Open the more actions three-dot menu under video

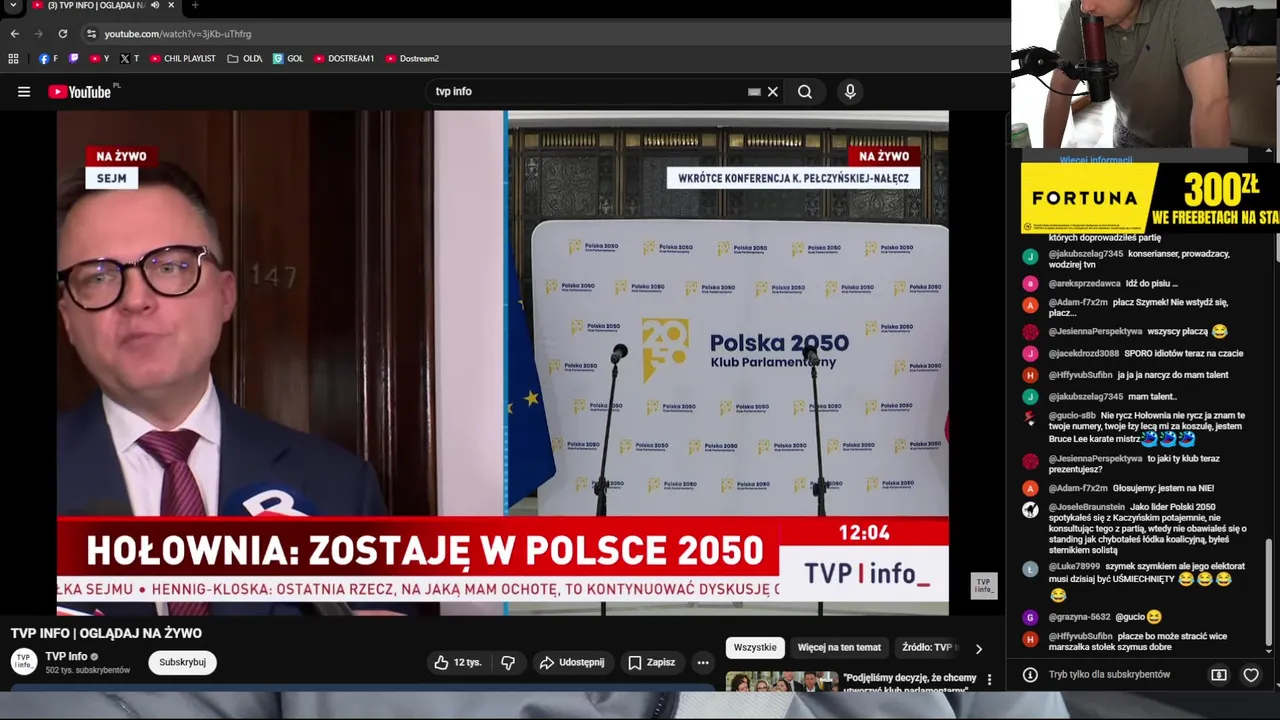[x=703, y=662]
